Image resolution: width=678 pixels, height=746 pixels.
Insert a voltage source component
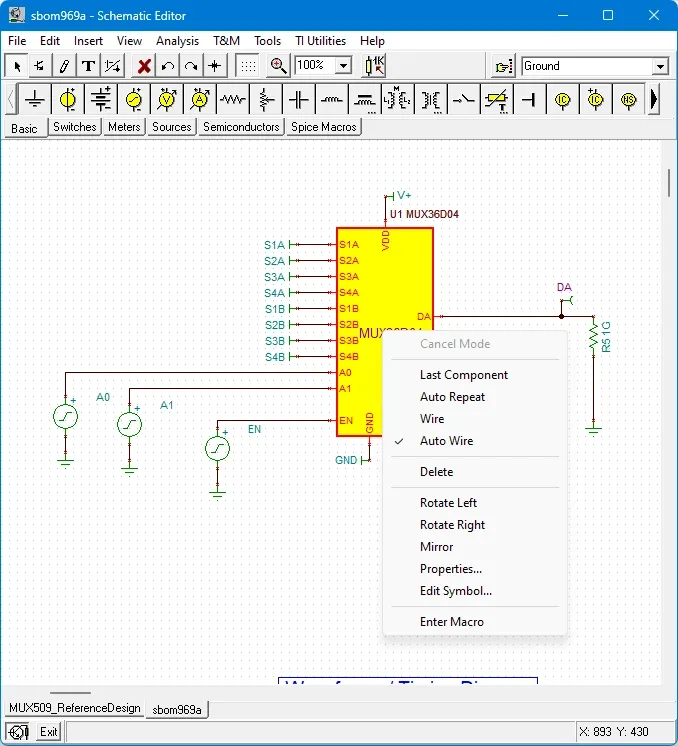click(x=68, y=100)
